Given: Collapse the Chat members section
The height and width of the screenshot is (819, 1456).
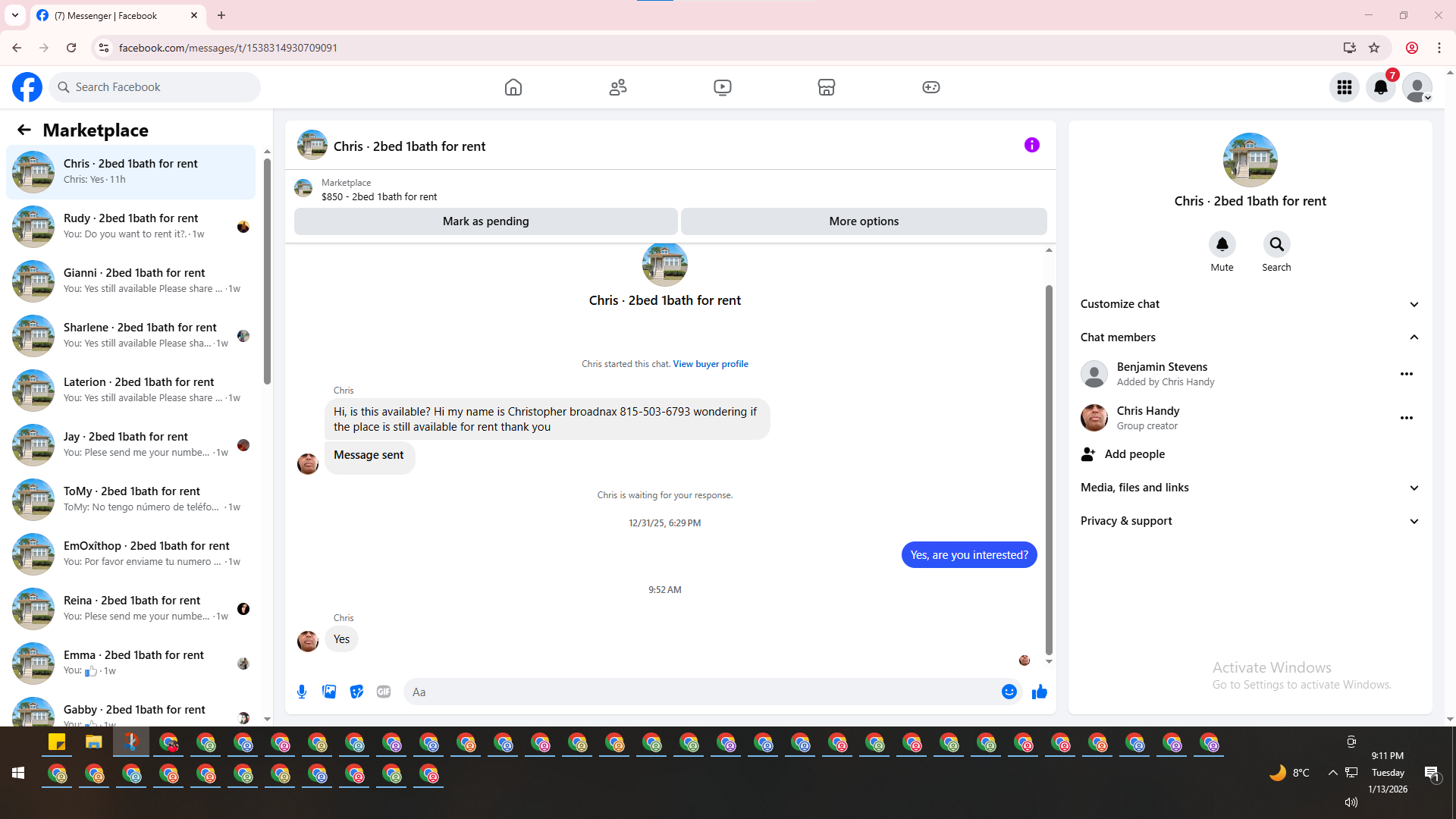Looking at the screenshot, I should click(1414, 337).
